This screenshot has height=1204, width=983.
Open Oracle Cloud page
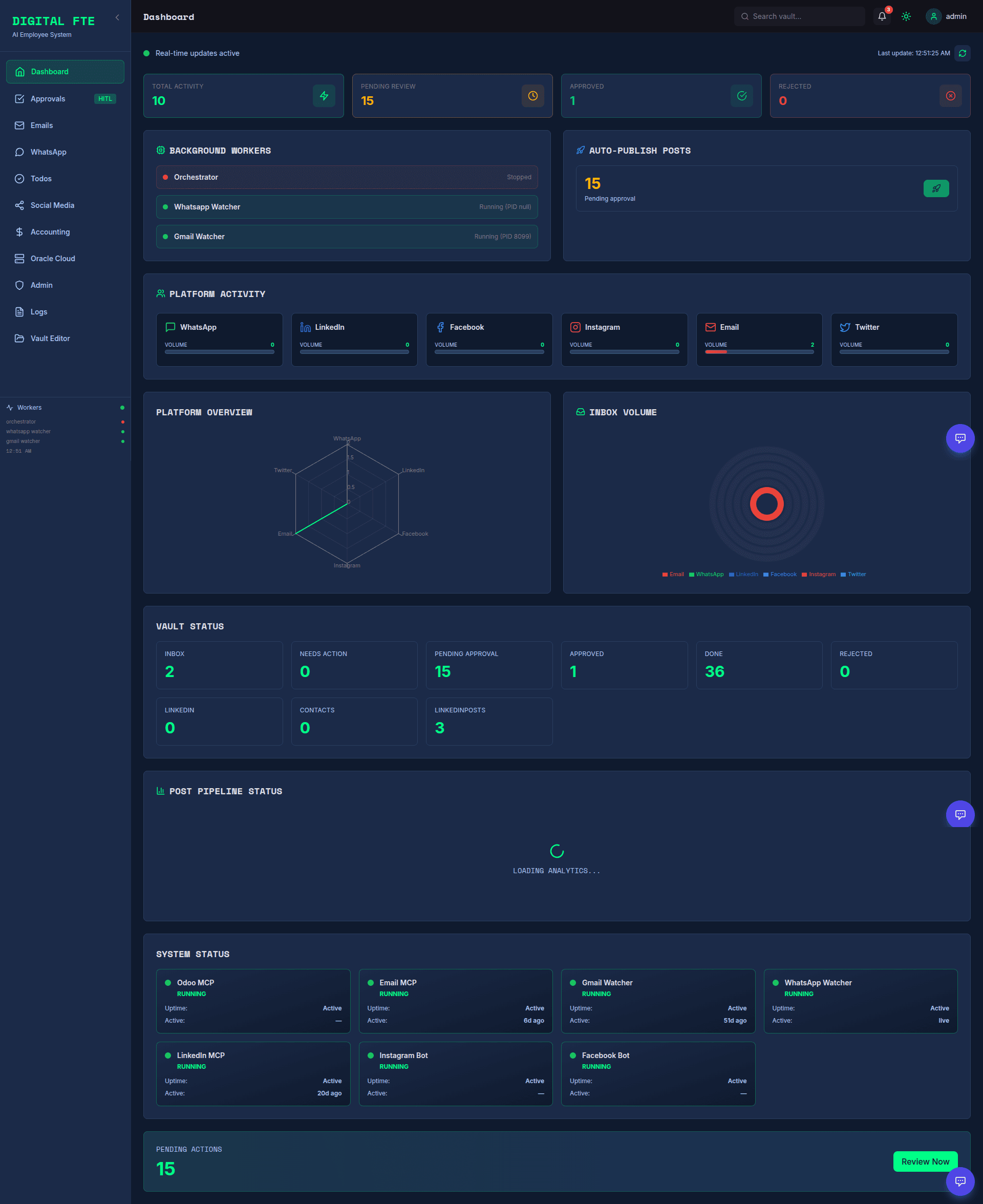65,258
